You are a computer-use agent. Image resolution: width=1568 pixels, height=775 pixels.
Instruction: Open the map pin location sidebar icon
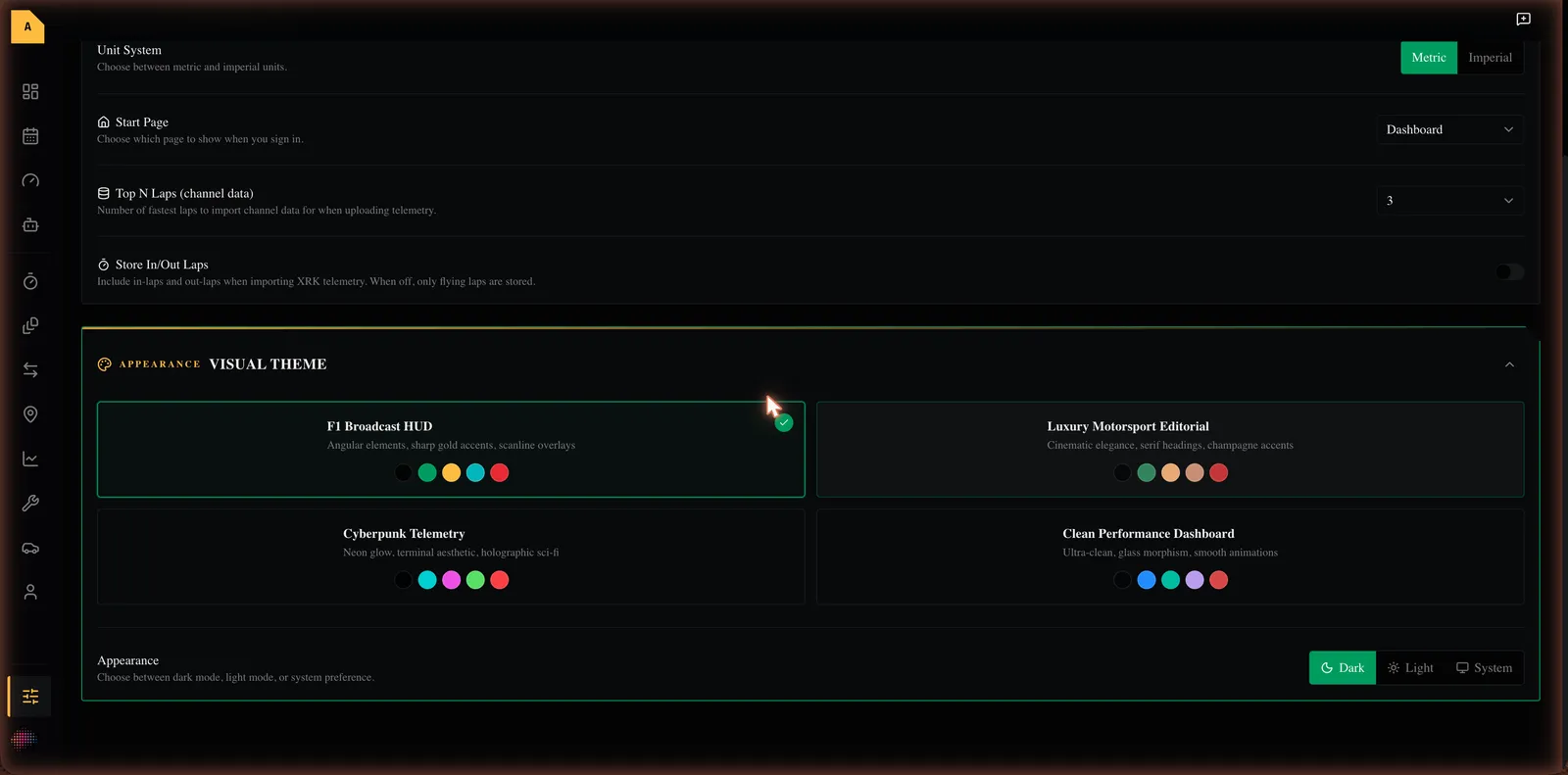click(30, 414)
